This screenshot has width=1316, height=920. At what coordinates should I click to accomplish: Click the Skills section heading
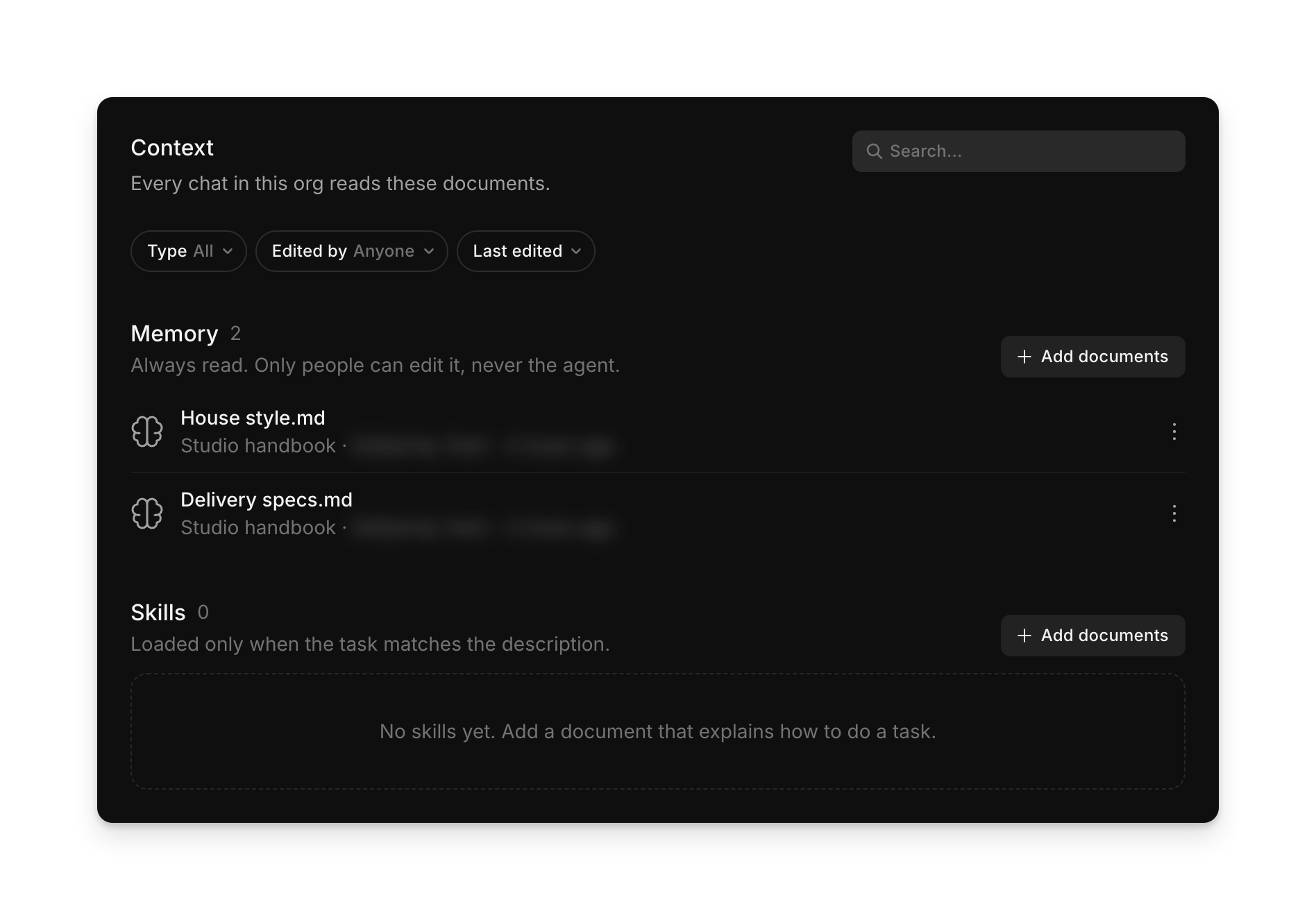point(158,613)
